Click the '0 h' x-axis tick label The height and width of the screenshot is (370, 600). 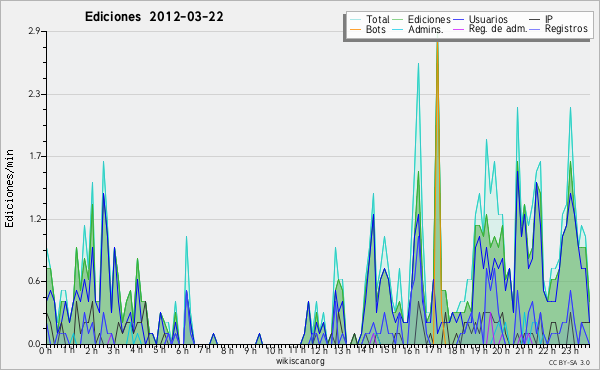coord(45,350)
